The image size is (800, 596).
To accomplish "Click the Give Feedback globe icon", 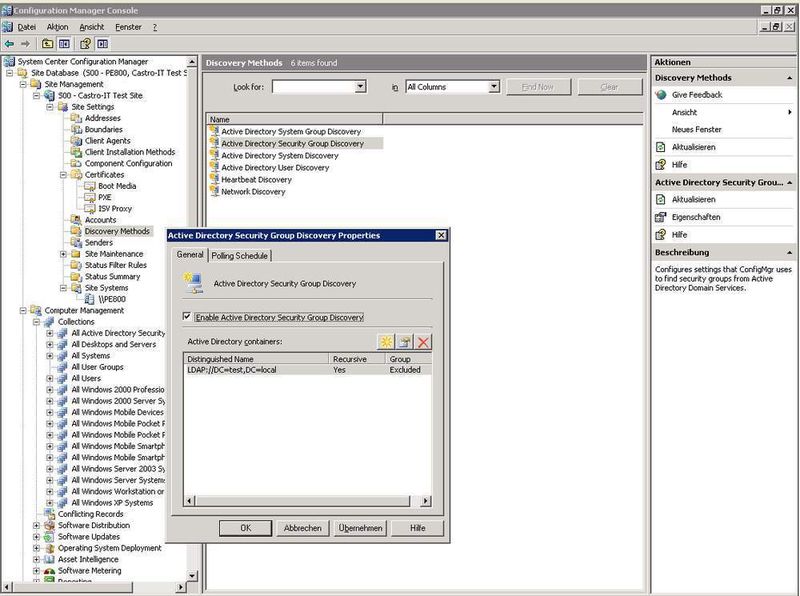I will (x=661, y=95).
